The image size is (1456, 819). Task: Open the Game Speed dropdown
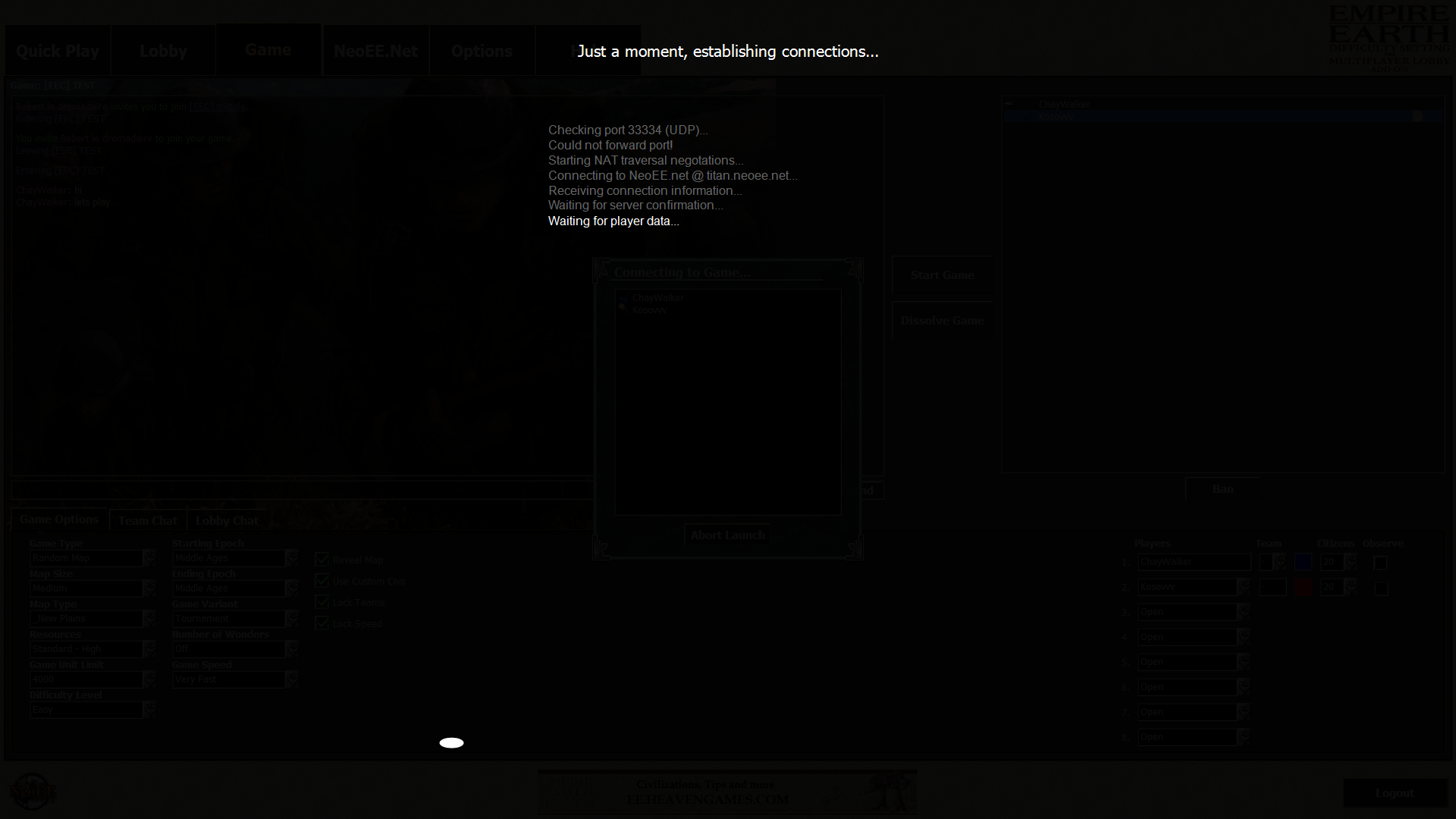[x=292, y=679]
